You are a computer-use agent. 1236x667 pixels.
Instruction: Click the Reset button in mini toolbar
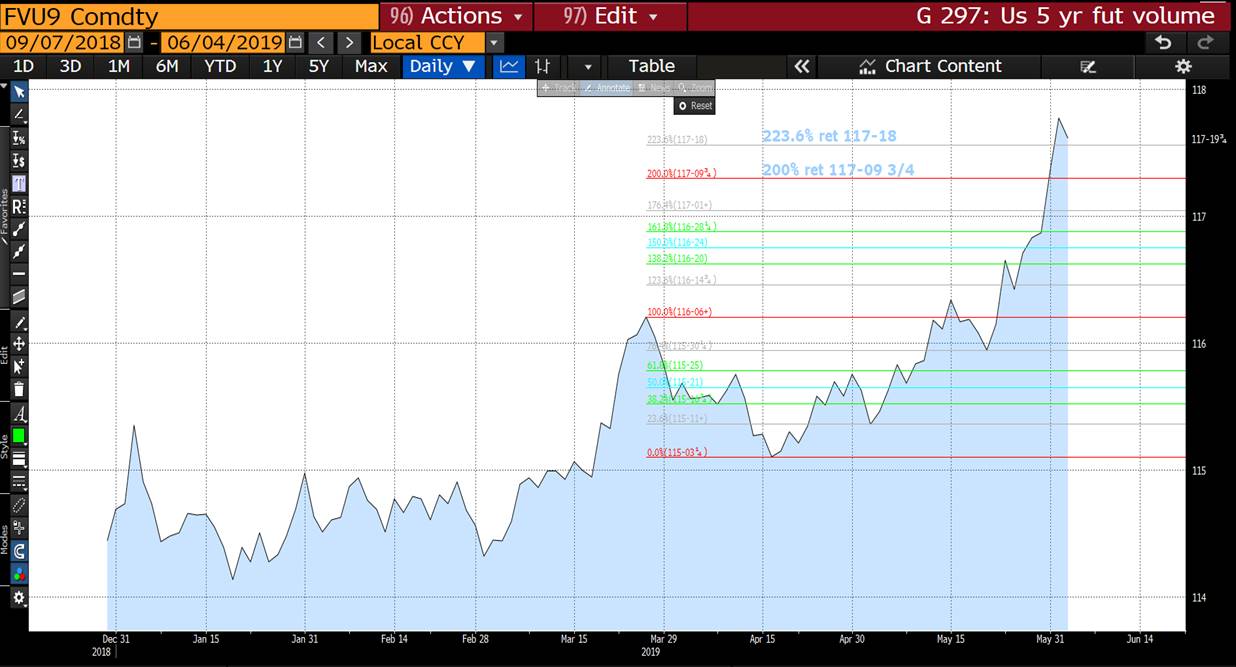point(696,105)
